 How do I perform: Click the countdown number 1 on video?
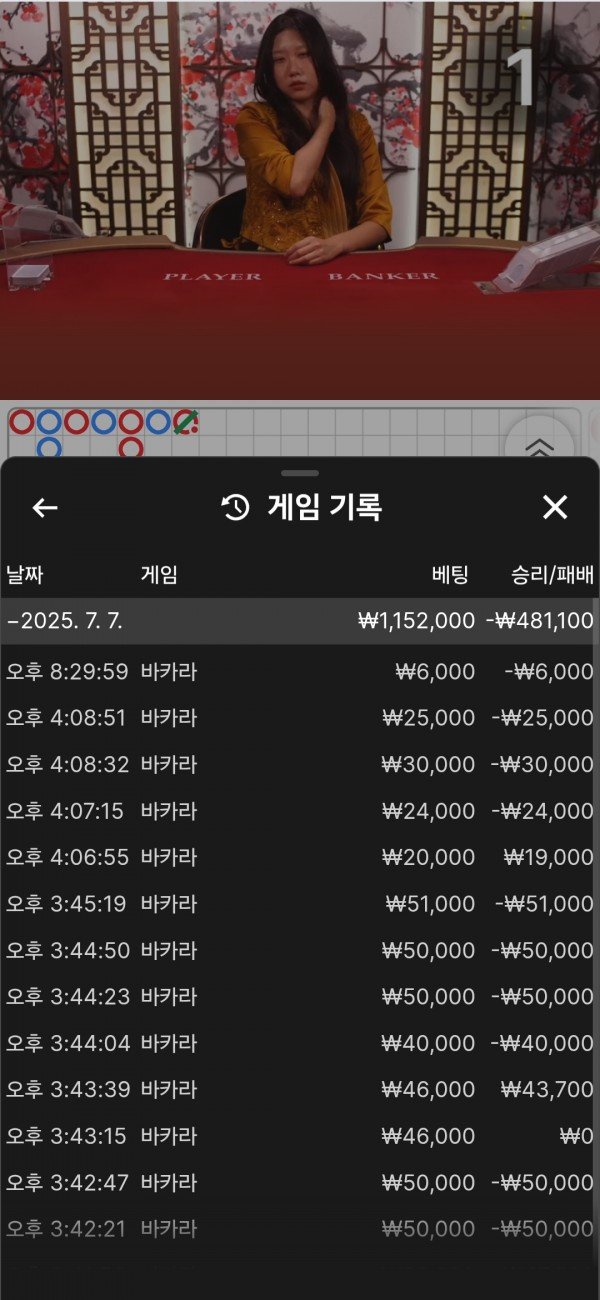tap(521, 77)
